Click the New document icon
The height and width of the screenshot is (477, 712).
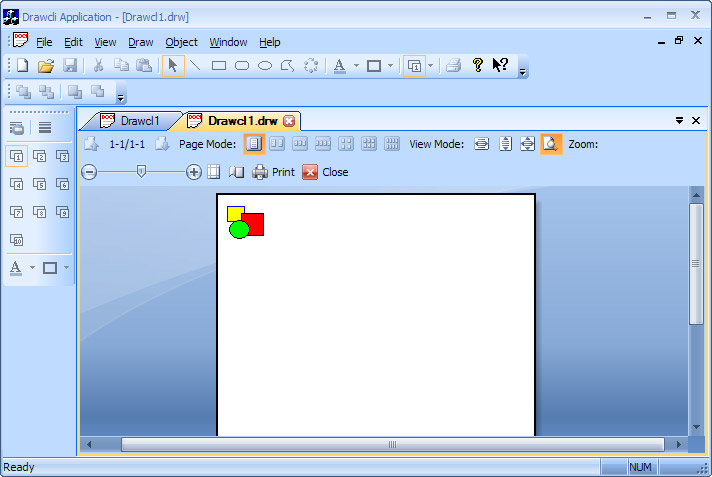[x=23, y=65]
